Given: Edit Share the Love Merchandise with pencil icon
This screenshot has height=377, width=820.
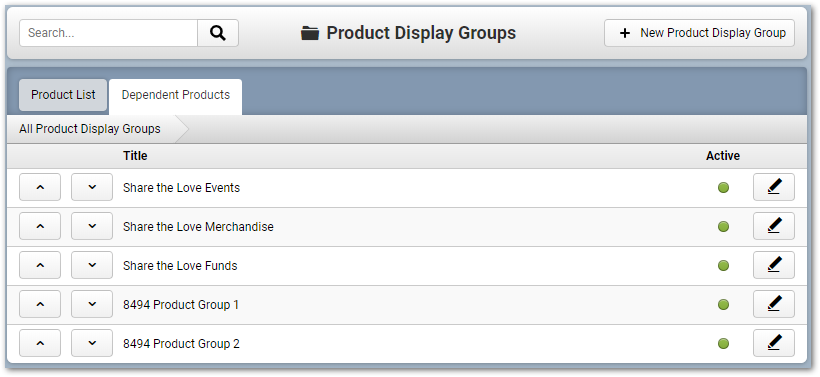Looking at the screenshot, I should (x=773, y=226).
